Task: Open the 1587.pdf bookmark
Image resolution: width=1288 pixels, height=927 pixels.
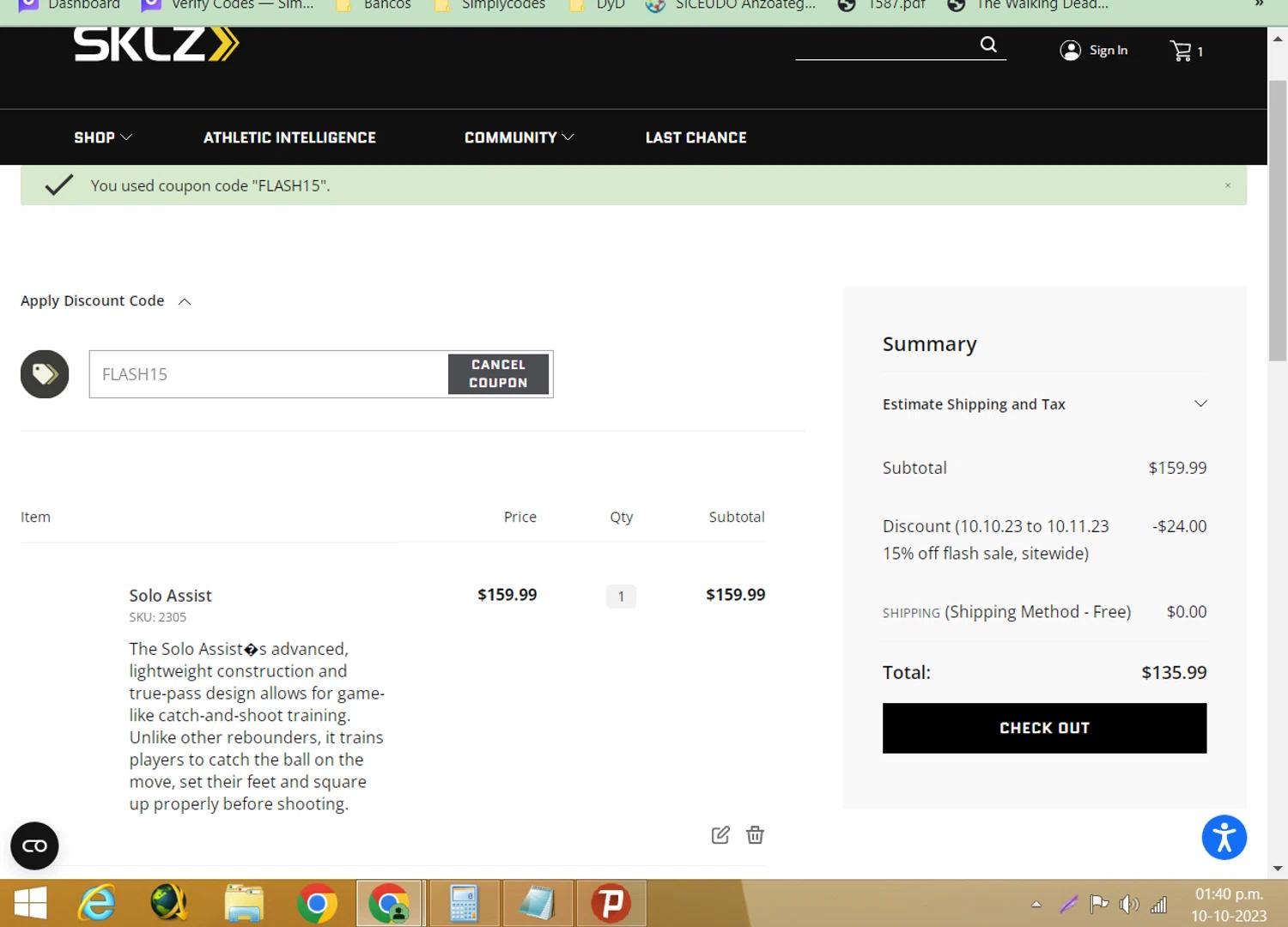Action: (x=882, y=5)
